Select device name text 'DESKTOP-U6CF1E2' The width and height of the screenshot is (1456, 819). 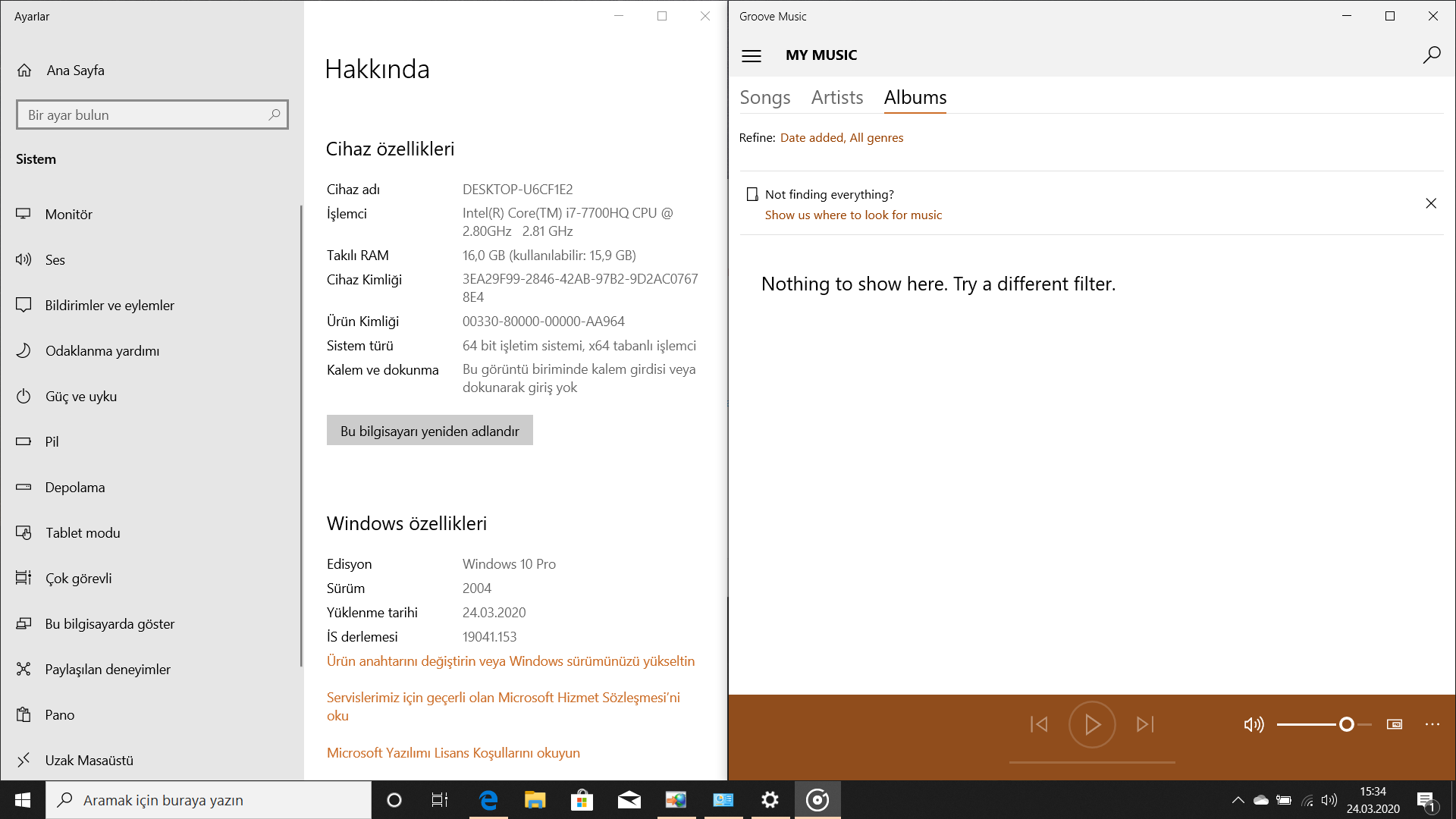(517, 189)
